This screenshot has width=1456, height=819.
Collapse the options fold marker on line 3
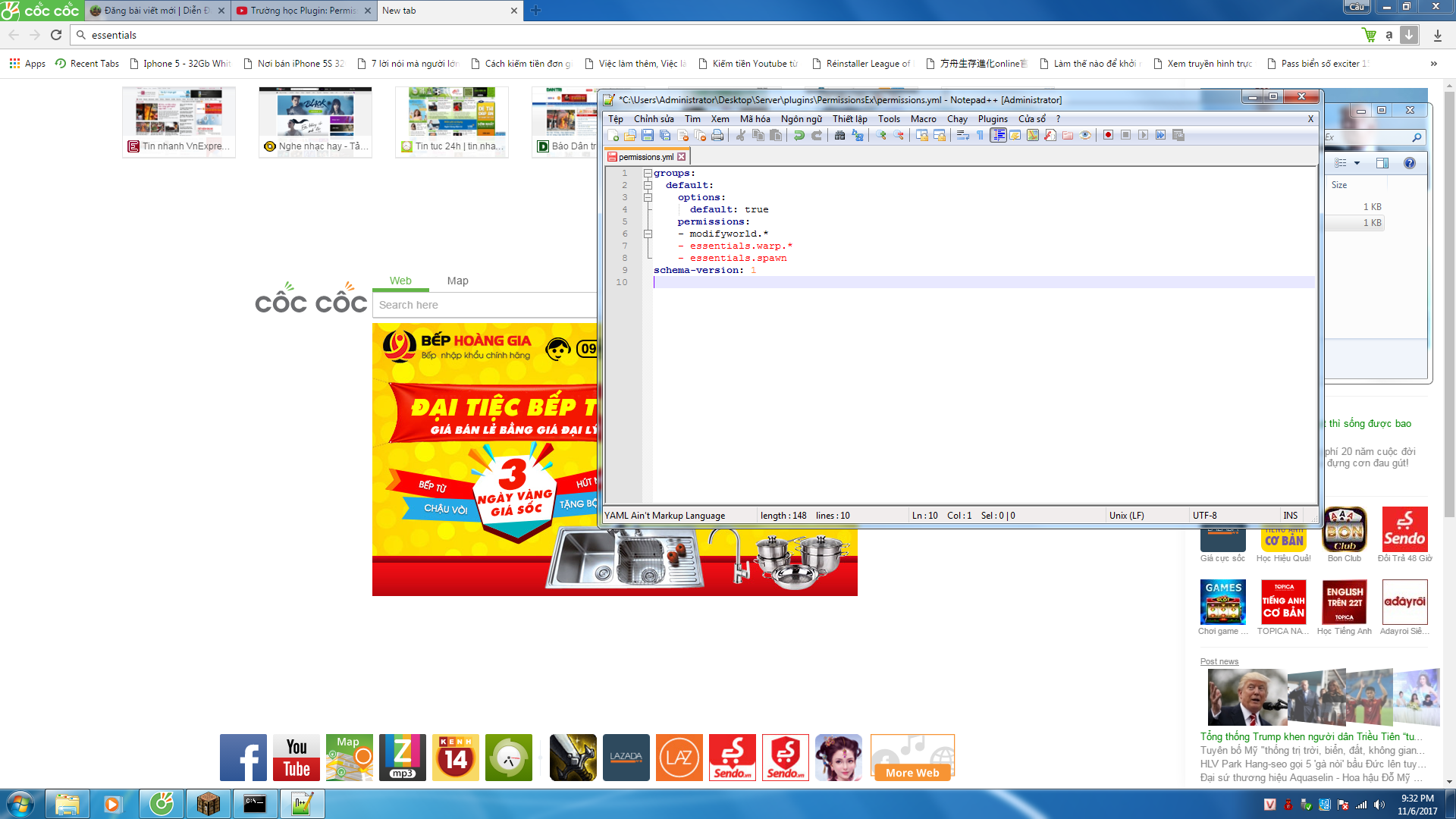pos(648,198)
